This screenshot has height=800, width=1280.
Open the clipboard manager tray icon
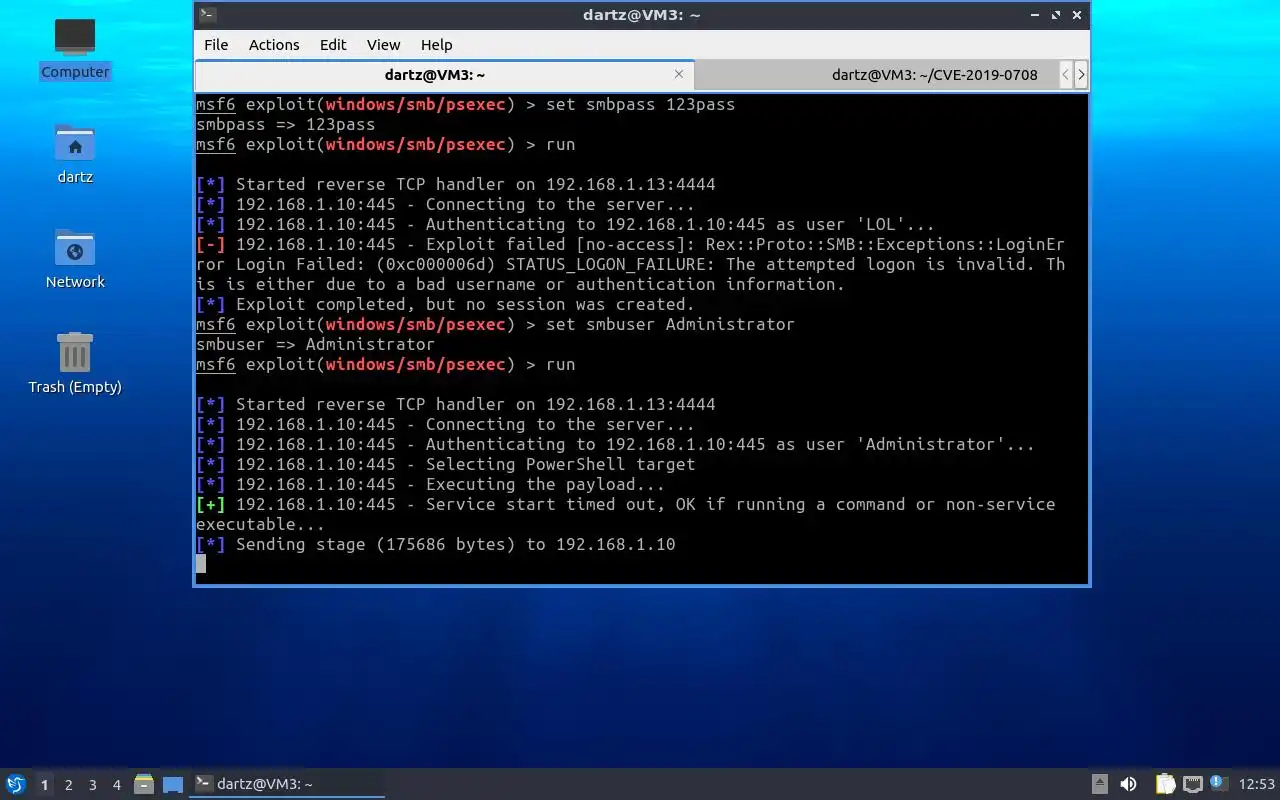pyautogui.click(x=1165, y=784)
